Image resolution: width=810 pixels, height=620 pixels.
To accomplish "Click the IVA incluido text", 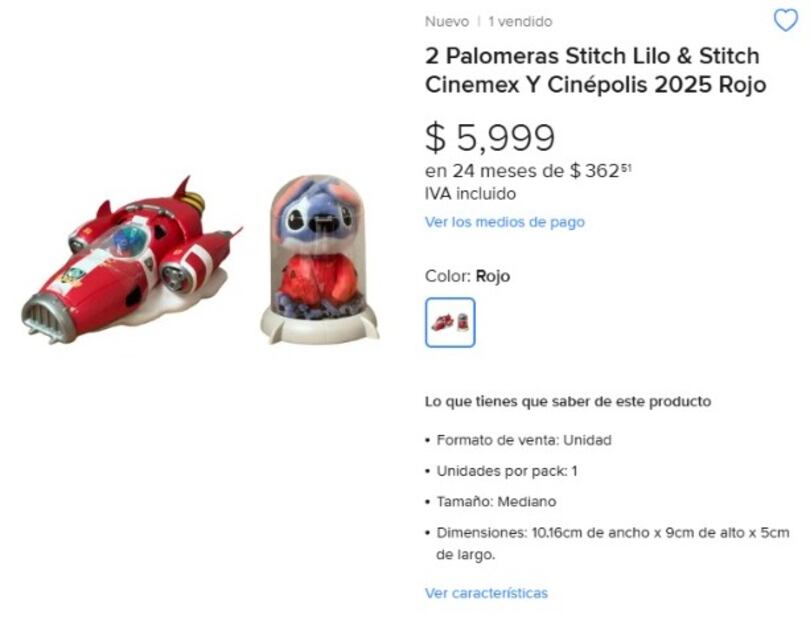I will point(470,194).
